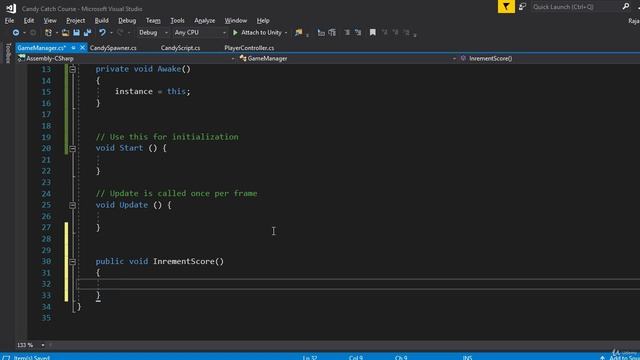Collapse the Awake() method outline

click(73, 69)
